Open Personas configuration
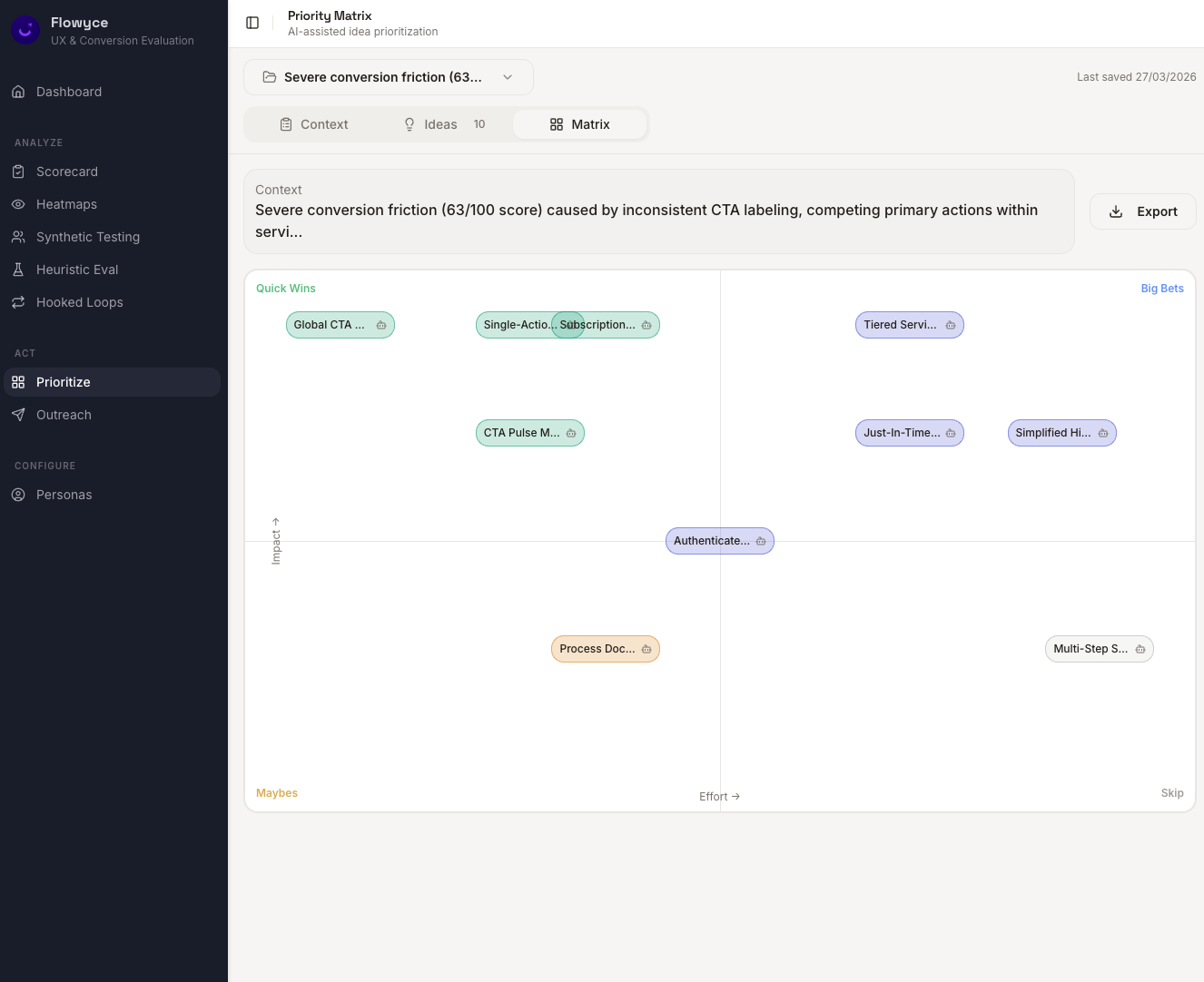The image size is (1204, 982). pos(113,495)
